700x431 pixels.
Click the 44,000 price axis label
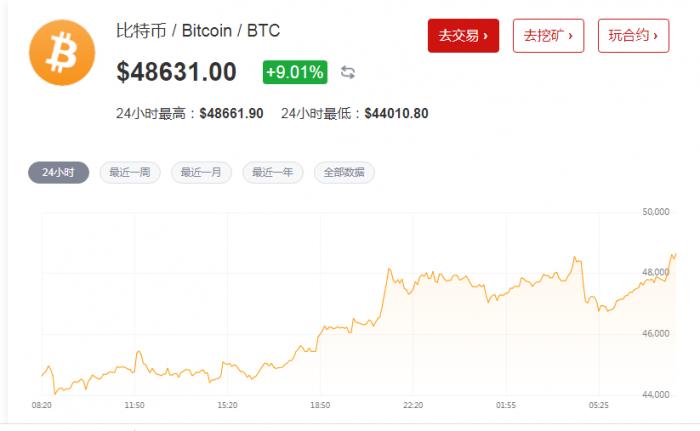pyautogui.click(x=655, y=395)
